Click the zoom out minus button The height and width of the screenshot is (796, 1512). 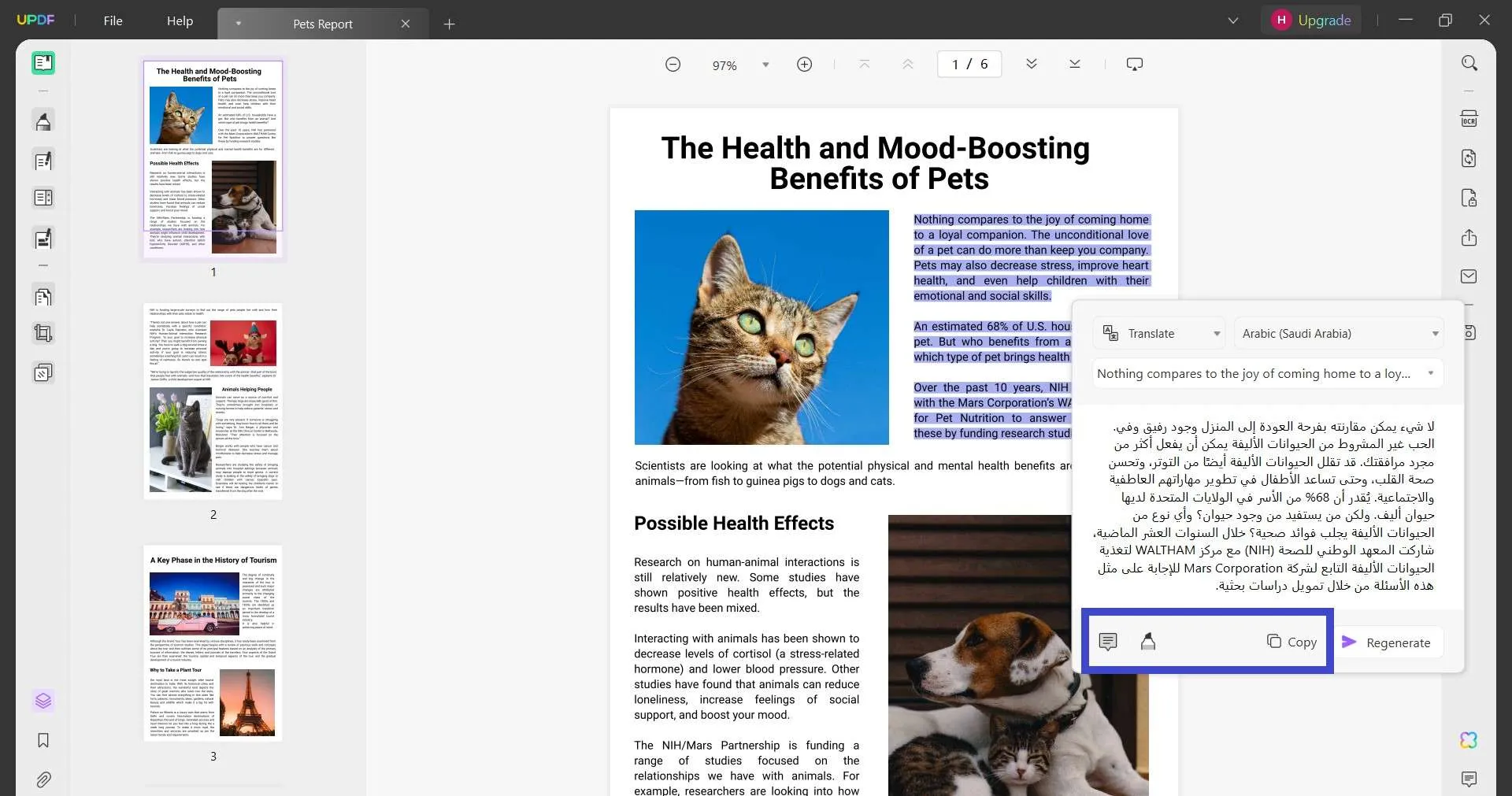coord(673,65)
